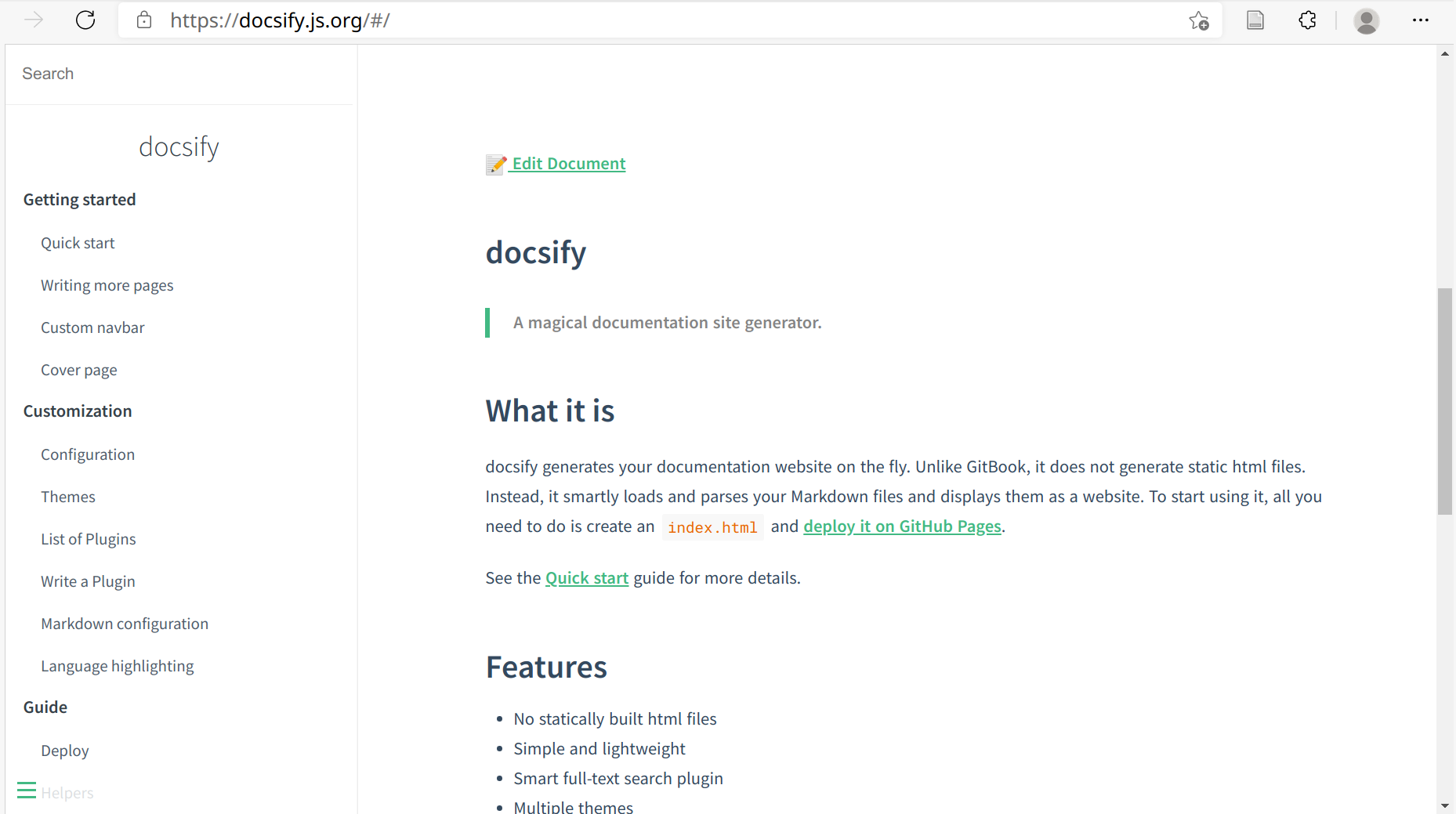
Task: Click the What it is heading
Action: point(550,411)
